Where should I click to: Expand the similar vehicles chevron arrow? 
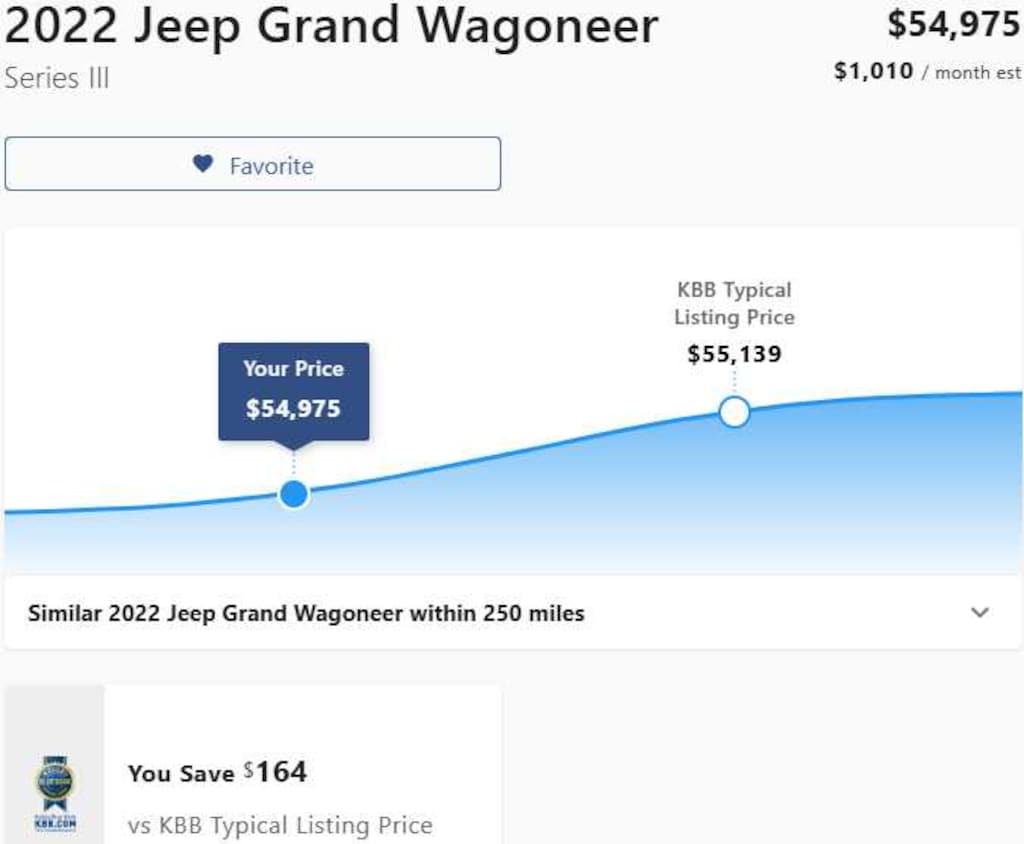coord(980,613)
